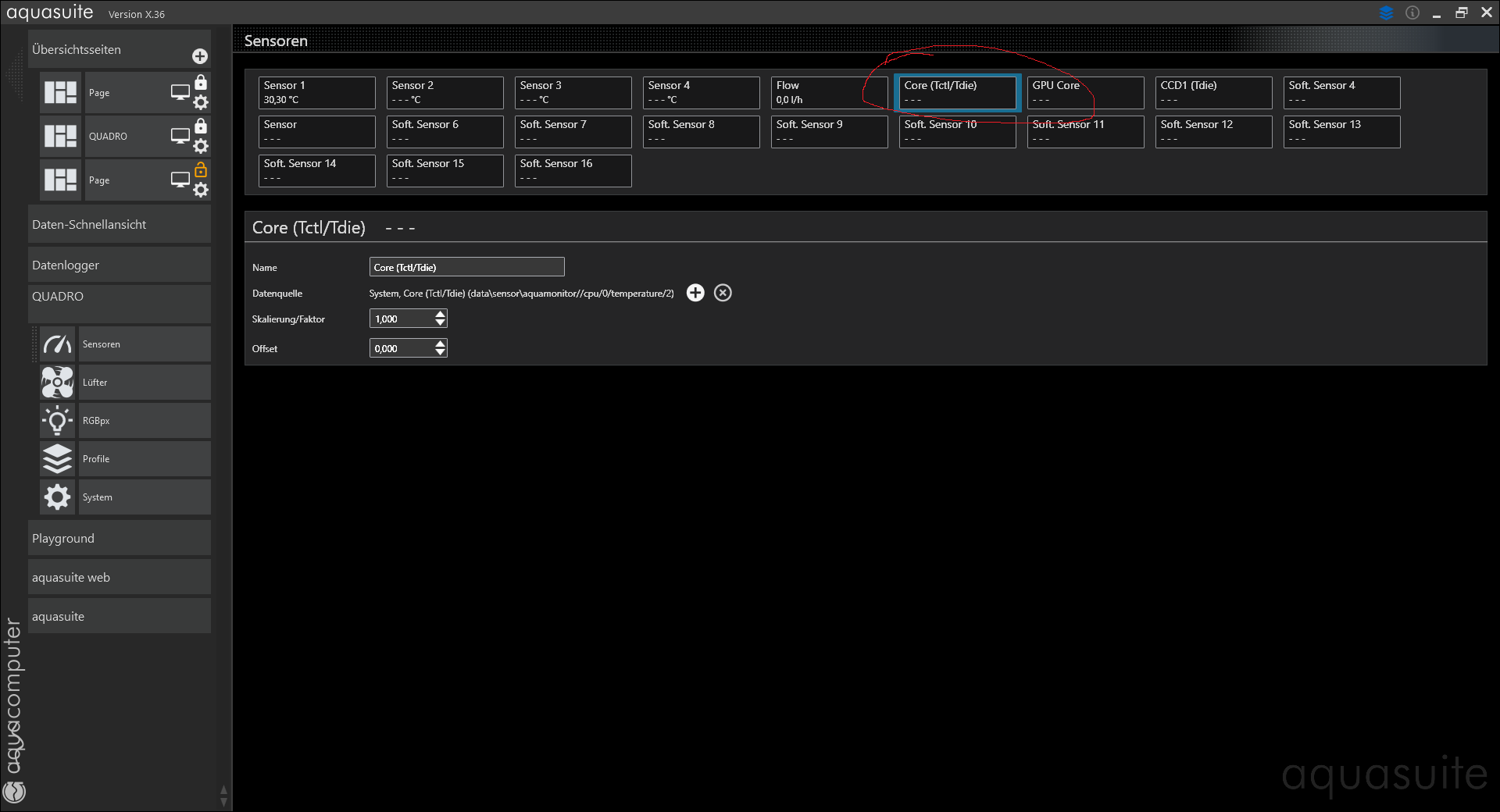
Task: Select the Core (Tctl/Tdie) sensor tile
Action: coord(958,93)
